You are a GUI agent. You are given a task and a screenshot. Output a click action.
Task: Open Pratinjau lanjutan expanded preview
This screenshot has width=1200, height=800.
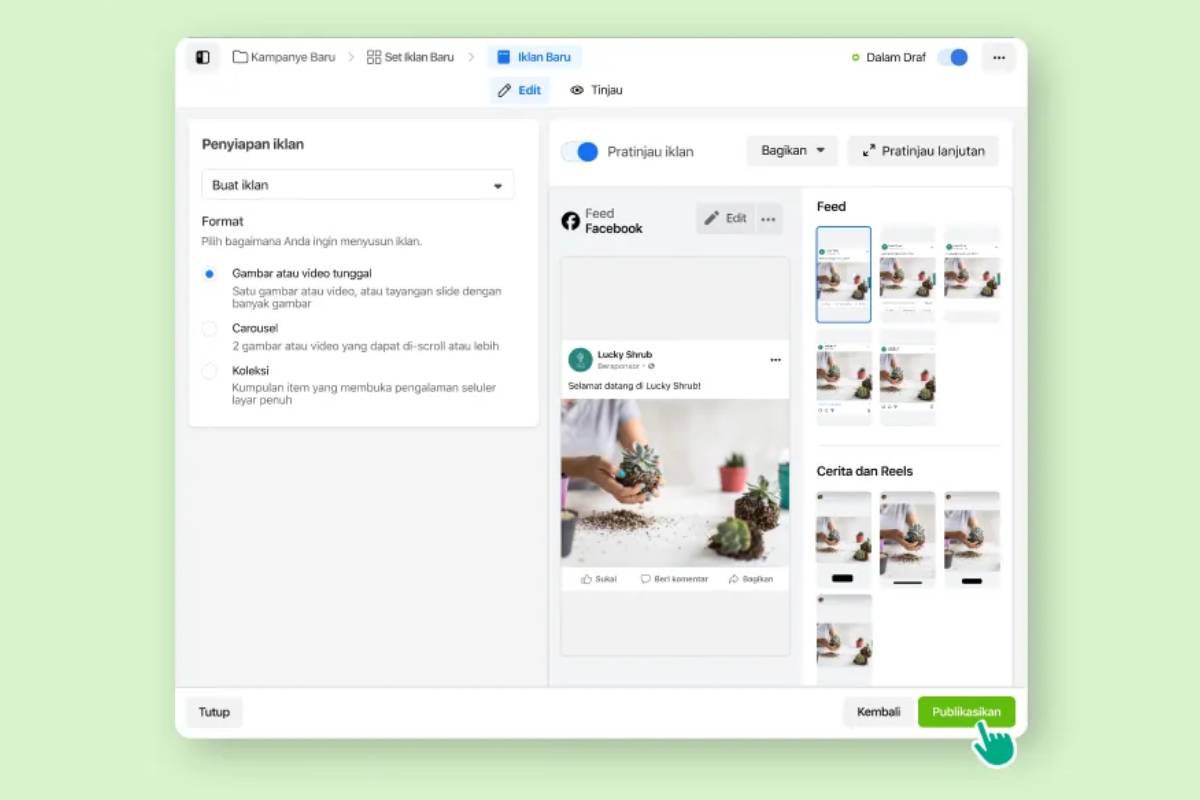[923, 151]
